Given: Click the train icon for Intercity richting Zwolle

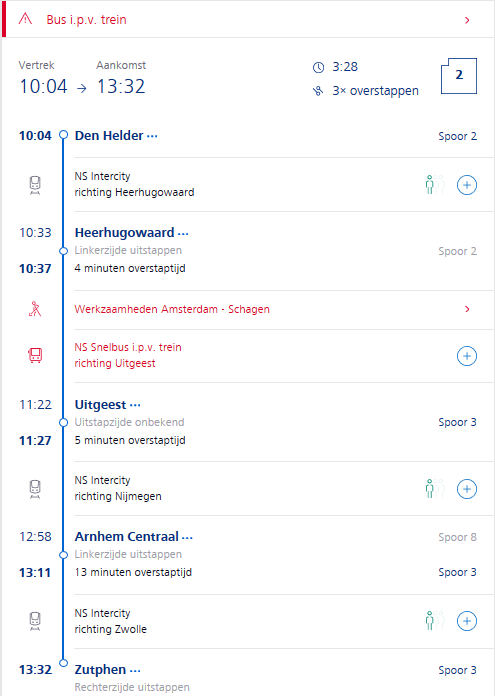Looking at the screenshot, I should pos(35,621).
